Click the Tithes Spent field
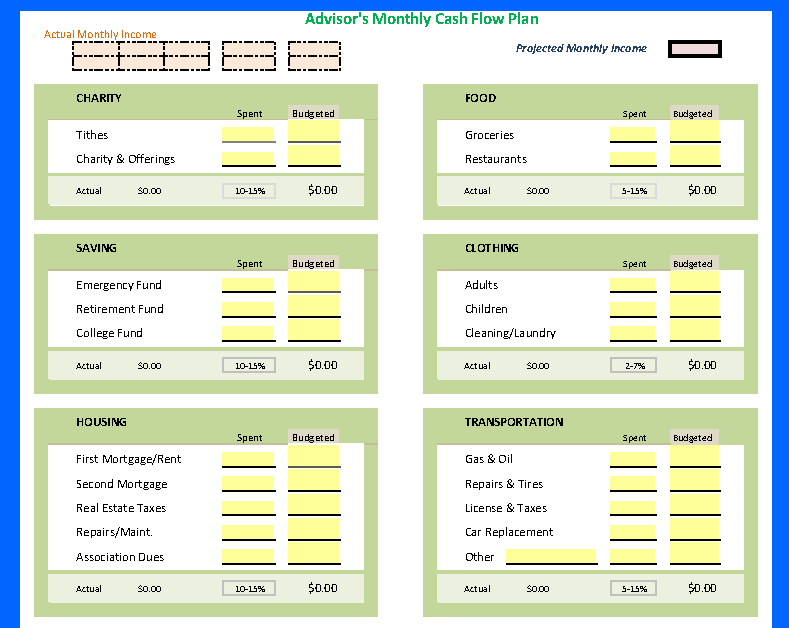The width and height of the screenshot is (789, 628). [248, 135]
